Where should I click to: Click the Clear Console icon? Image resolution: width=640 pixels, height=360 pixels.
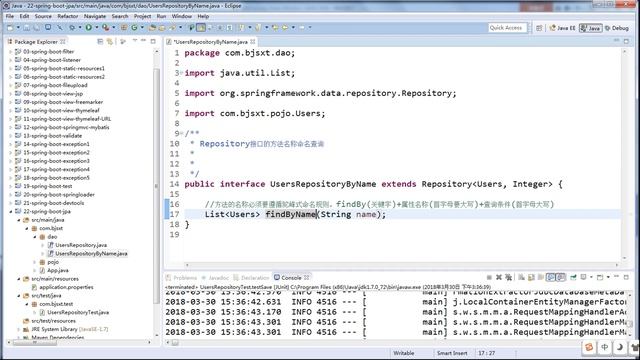click(522, 278)
